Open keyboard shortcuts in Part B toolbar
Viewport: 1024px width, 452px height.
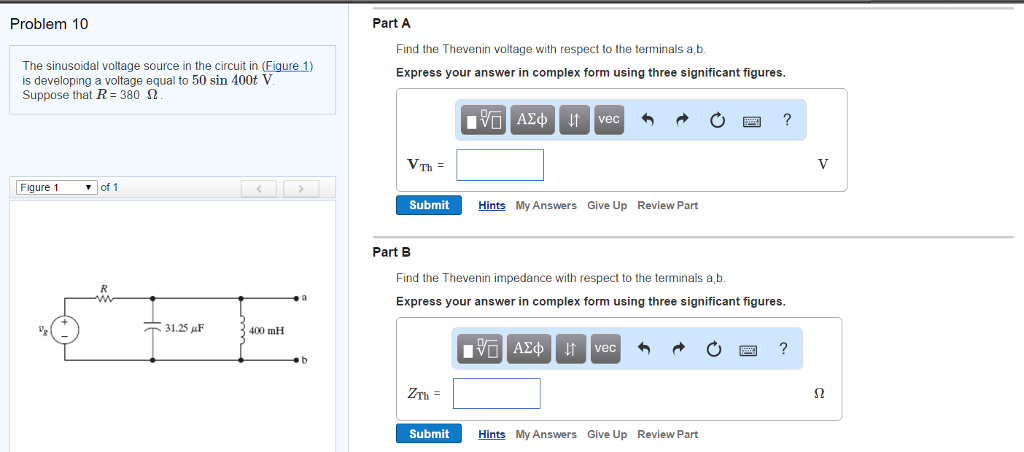click(748, 350)
